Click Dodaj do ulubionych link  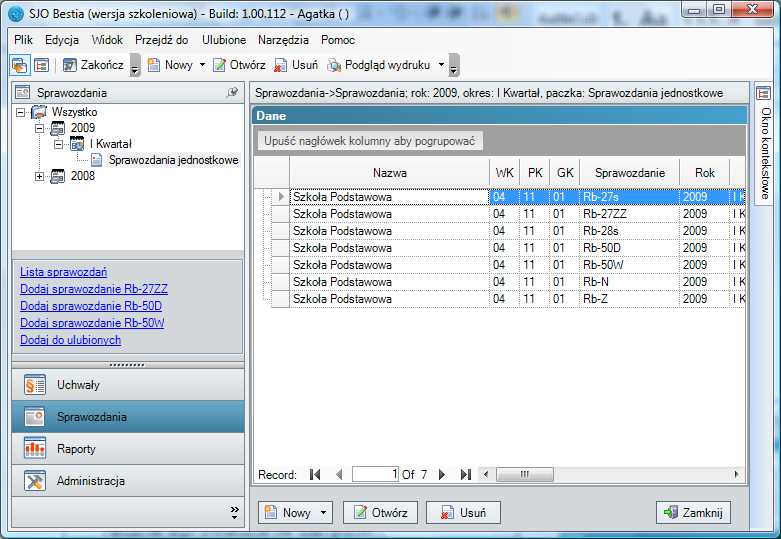tap(70, 340)
